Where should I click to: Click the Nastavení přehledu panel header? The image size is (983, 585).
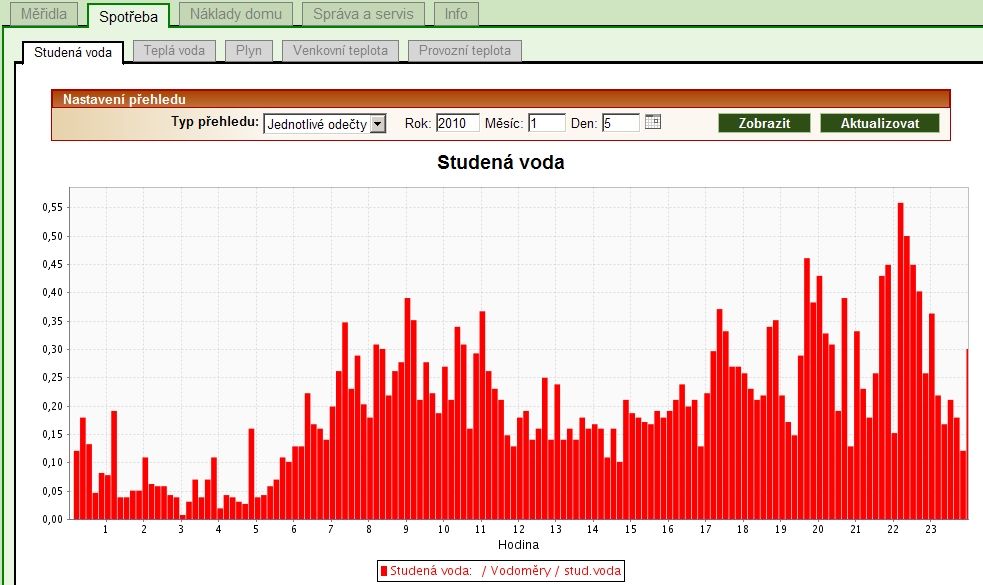click(x=500, y=99)
